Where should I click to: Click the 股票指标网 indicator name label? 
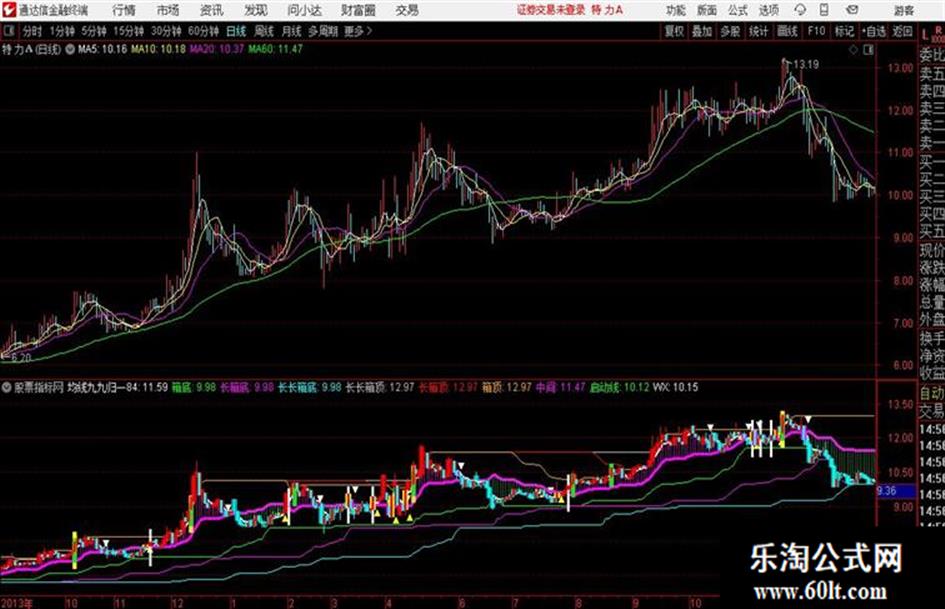pos(39,387)
